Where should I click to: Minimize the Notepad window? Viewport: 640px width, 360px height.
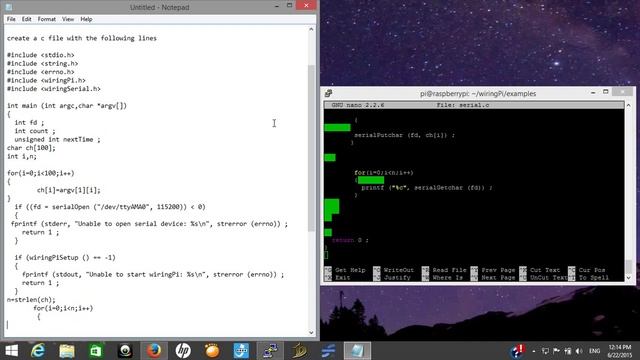[x=277, y=6]
